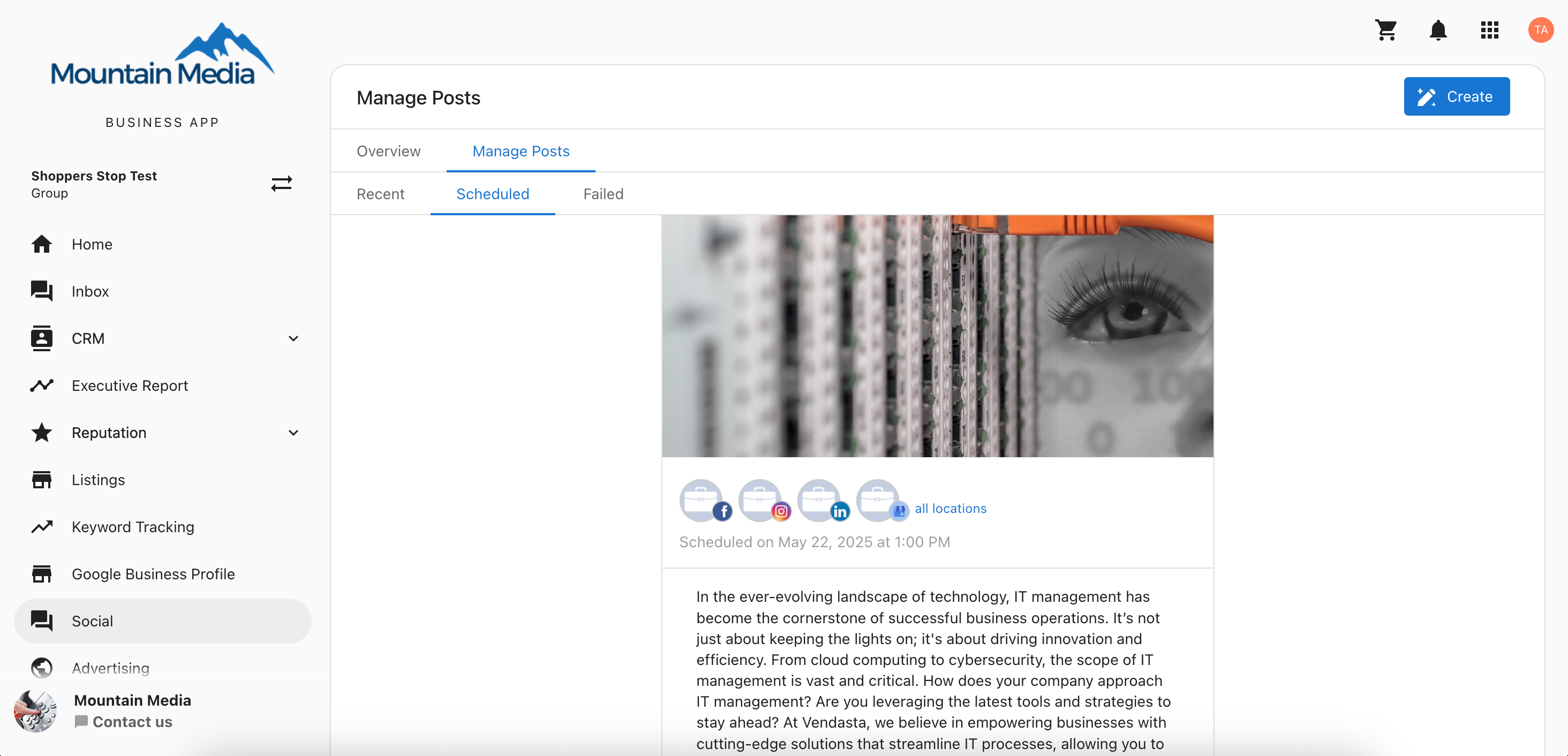Screen dimensions: 1568x756
Task: Click the Social chat bubbles icon
Action: pos(41,621)
